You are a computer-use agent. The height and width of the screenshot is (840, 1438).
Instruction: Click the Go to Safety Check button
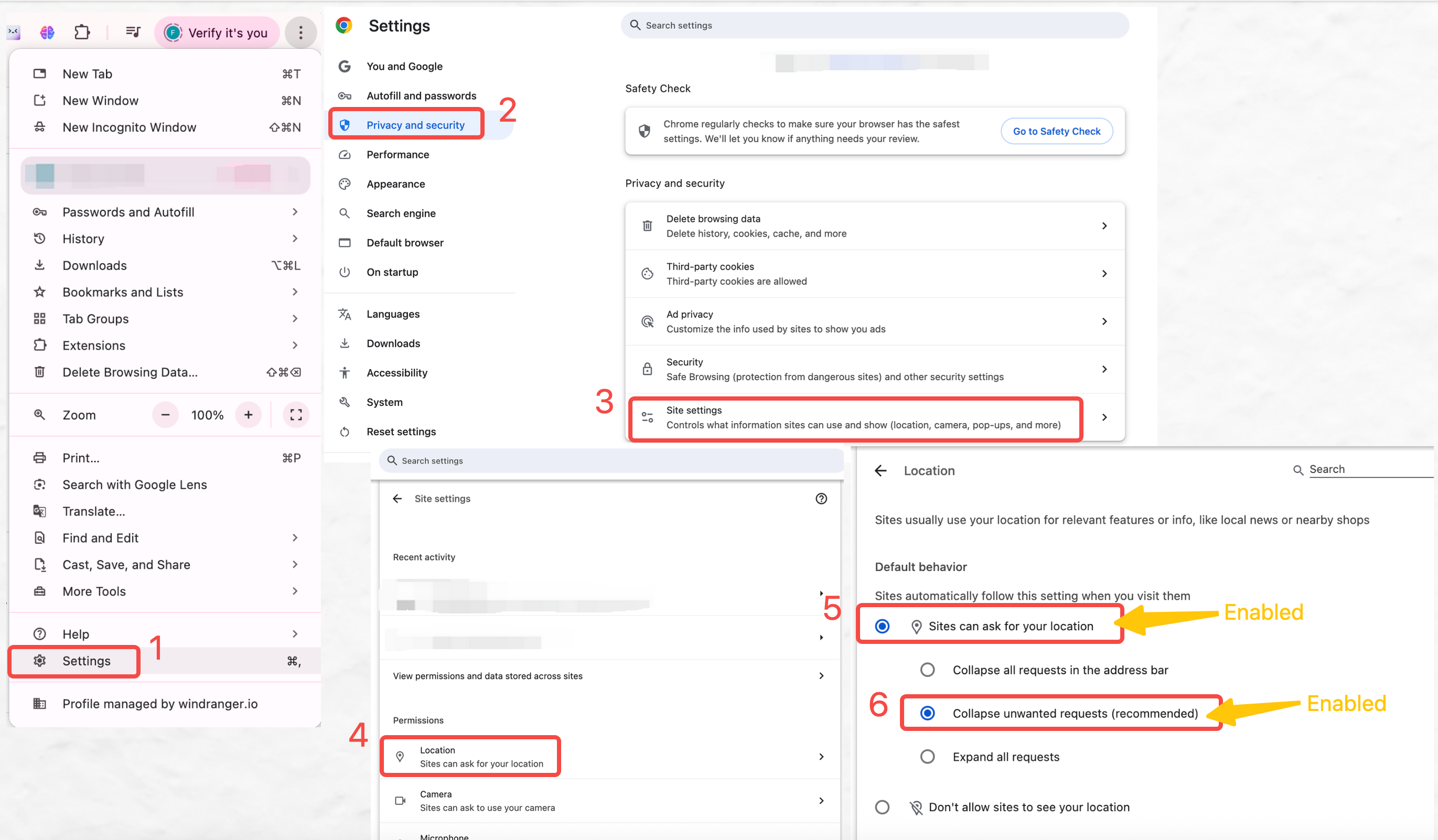1056,131
